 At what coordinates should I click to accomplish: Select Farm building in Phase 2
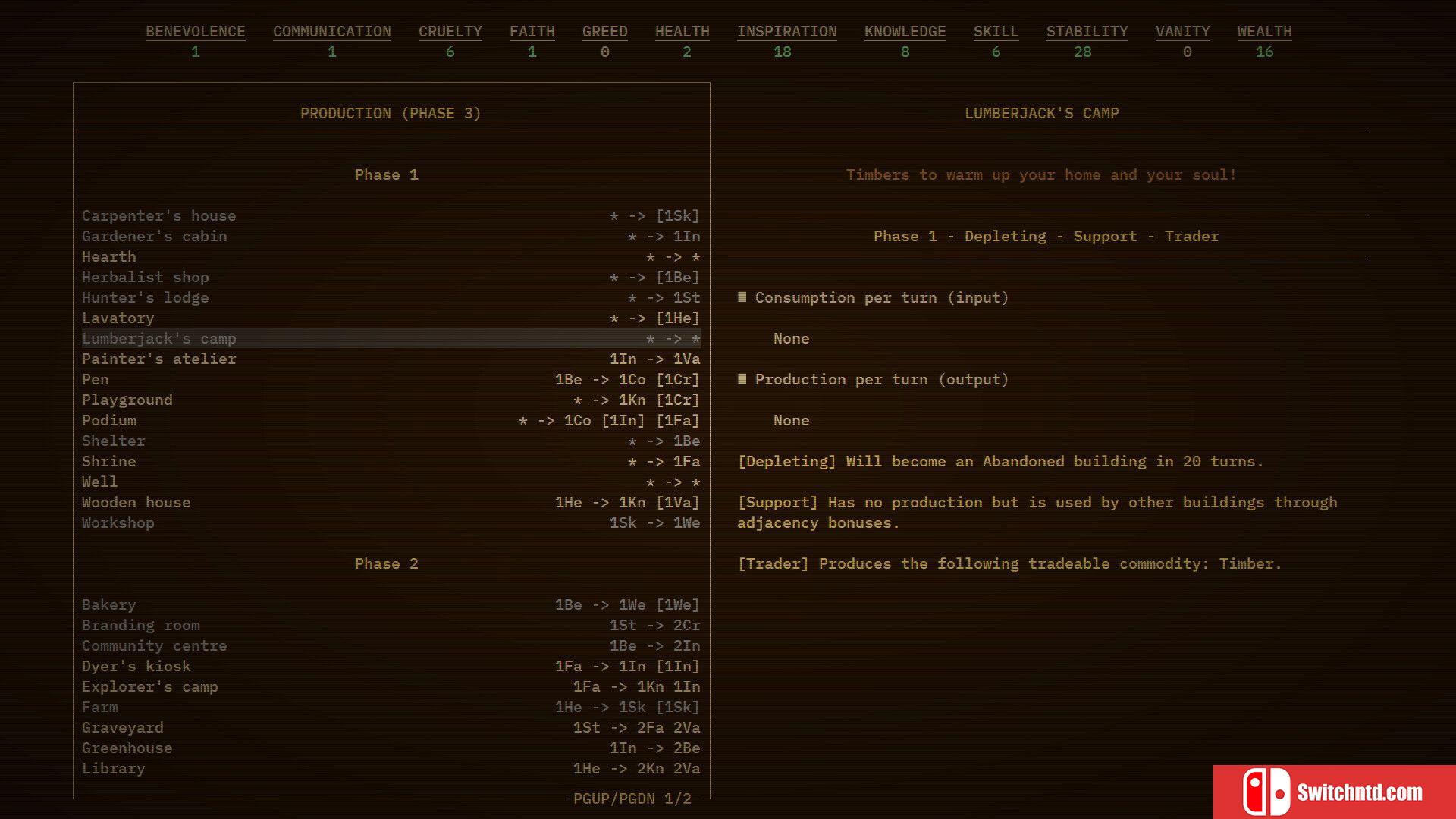(x=100, y=706)
